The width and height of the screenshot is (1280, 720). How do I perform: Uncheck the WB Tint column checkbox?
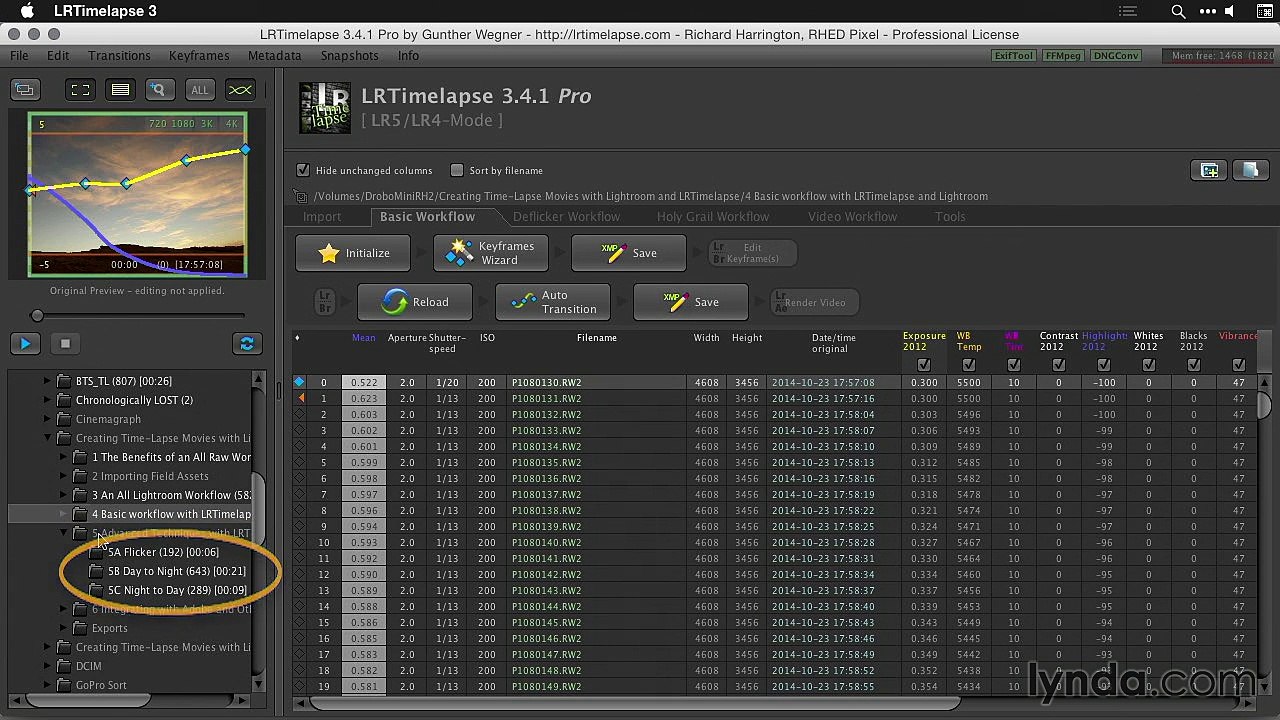[x=1013, y=365]
